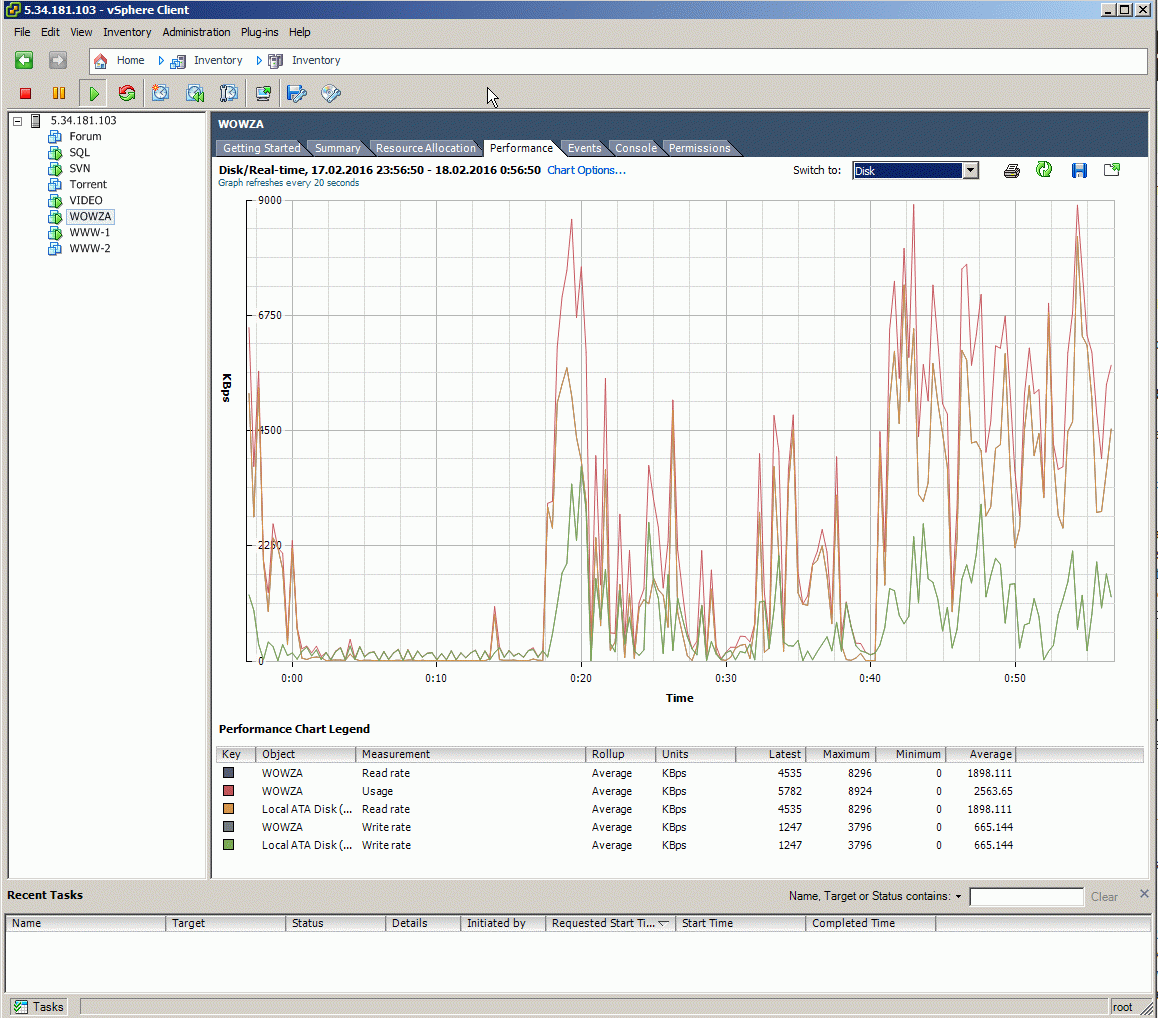Open the search filter criteria dropdown
The width and height of the screenshot is (1158, 1018).
[959, 896]
